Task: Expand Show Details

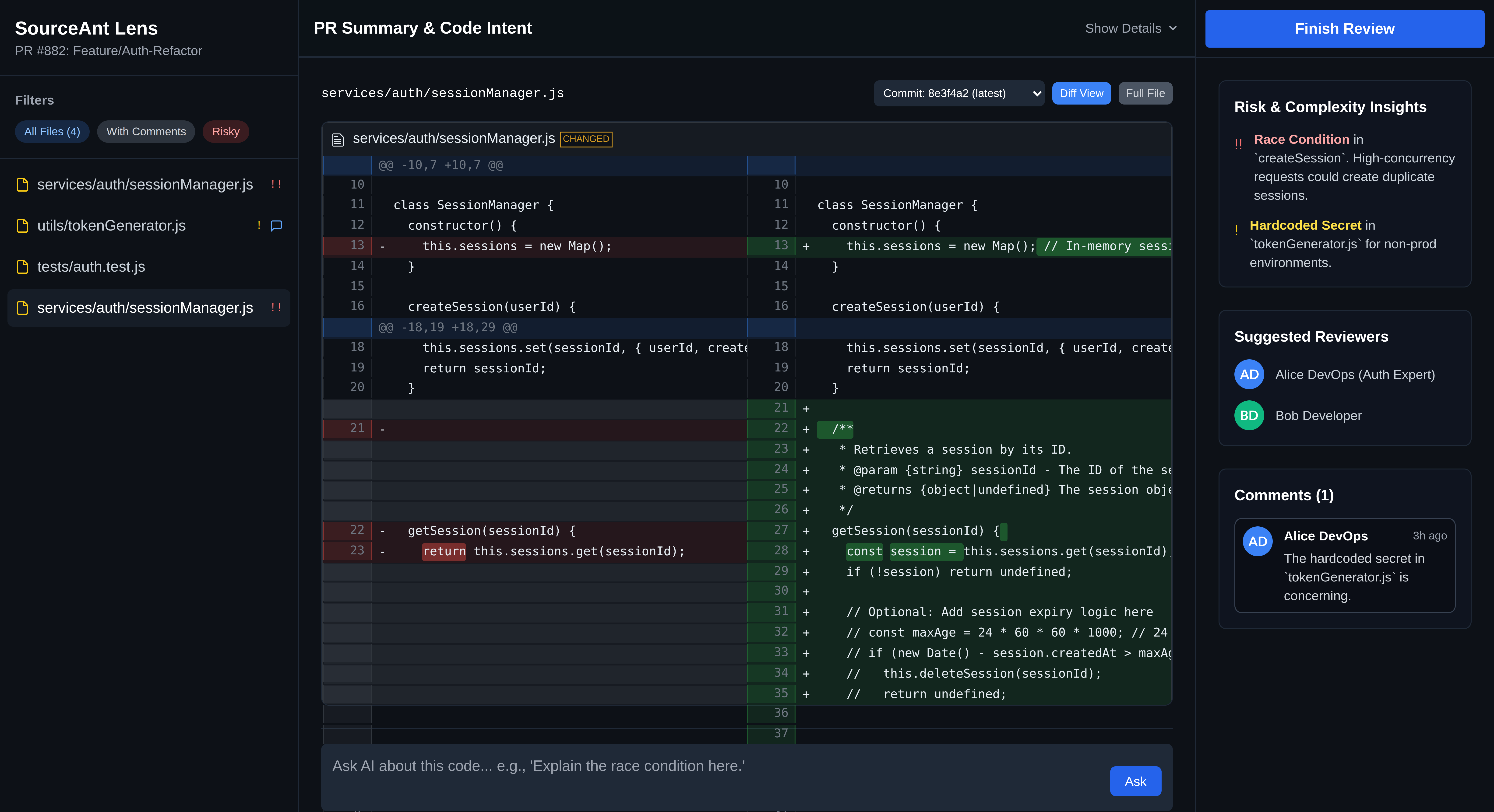Action: point(1131,28)
